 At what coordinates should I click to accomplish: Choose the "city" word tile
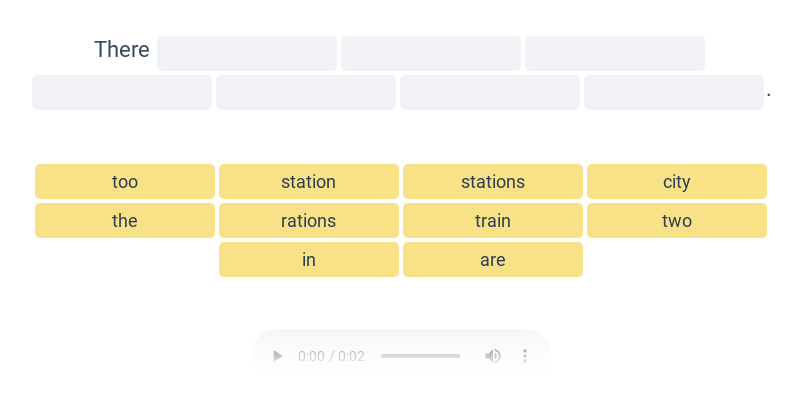point(677,182)
